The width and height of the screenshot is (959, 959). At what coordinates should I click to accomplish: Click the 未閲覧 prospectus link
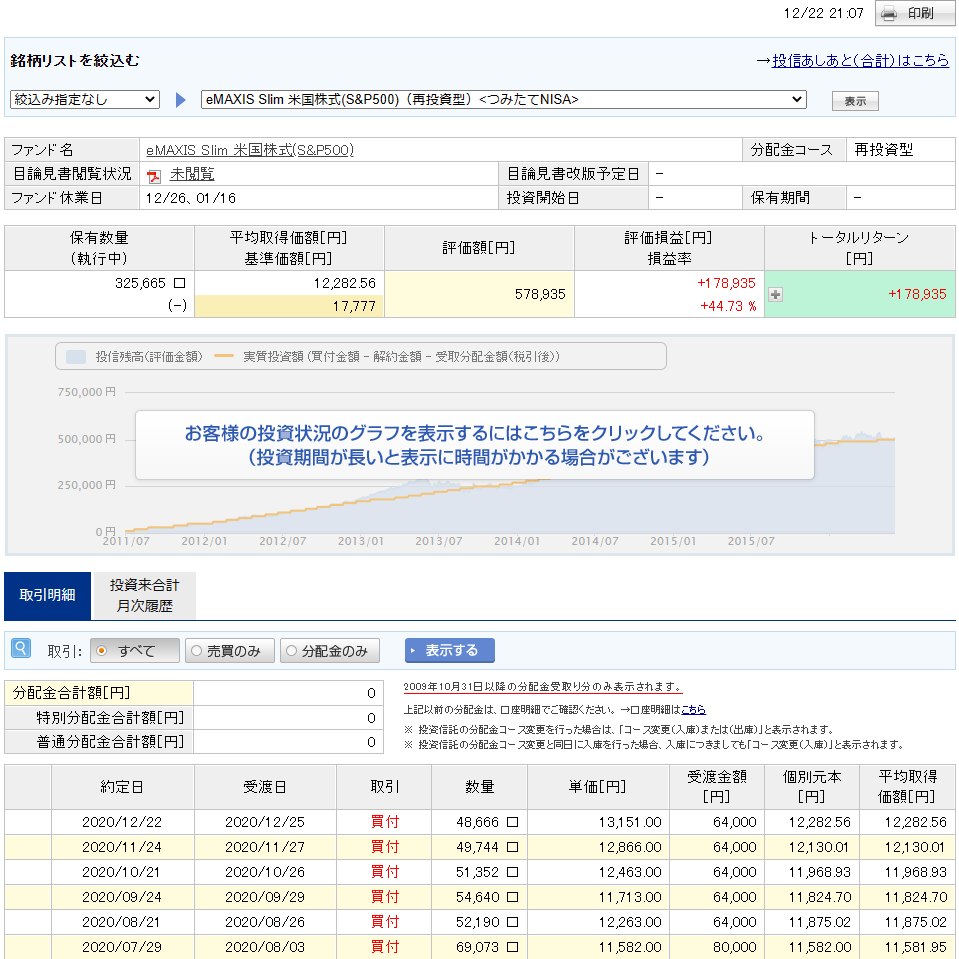click(x=192, y=174)
